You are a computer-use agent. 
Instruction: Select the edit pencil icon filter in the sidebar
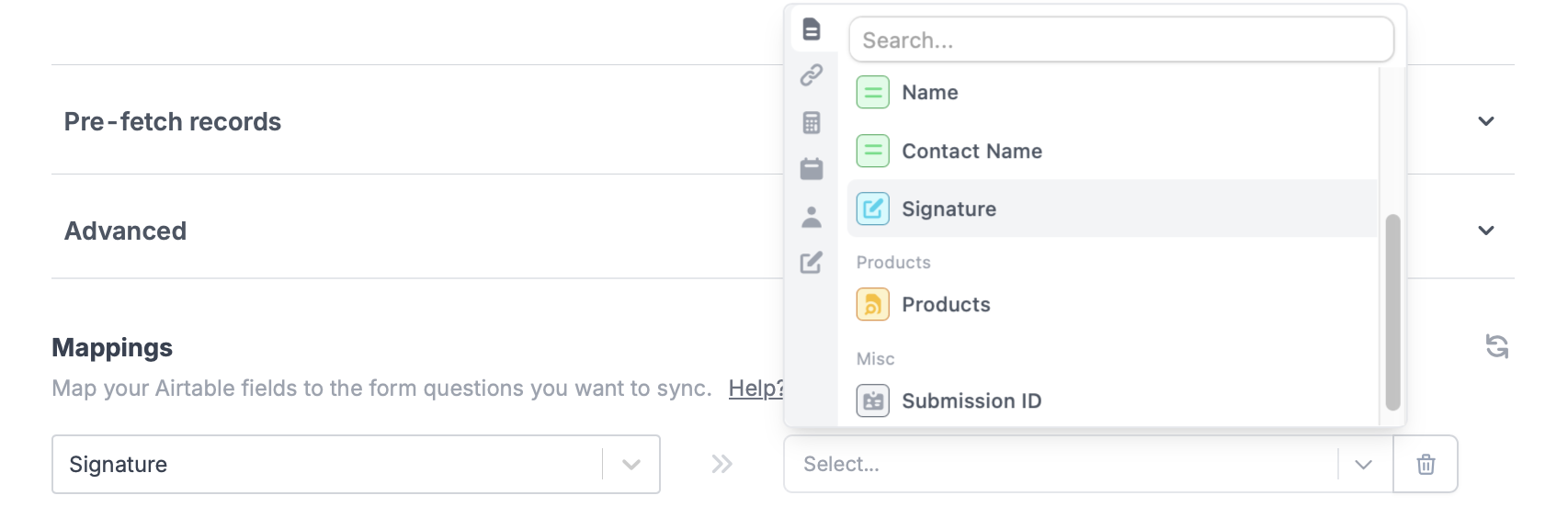click(x=811, y=264)
